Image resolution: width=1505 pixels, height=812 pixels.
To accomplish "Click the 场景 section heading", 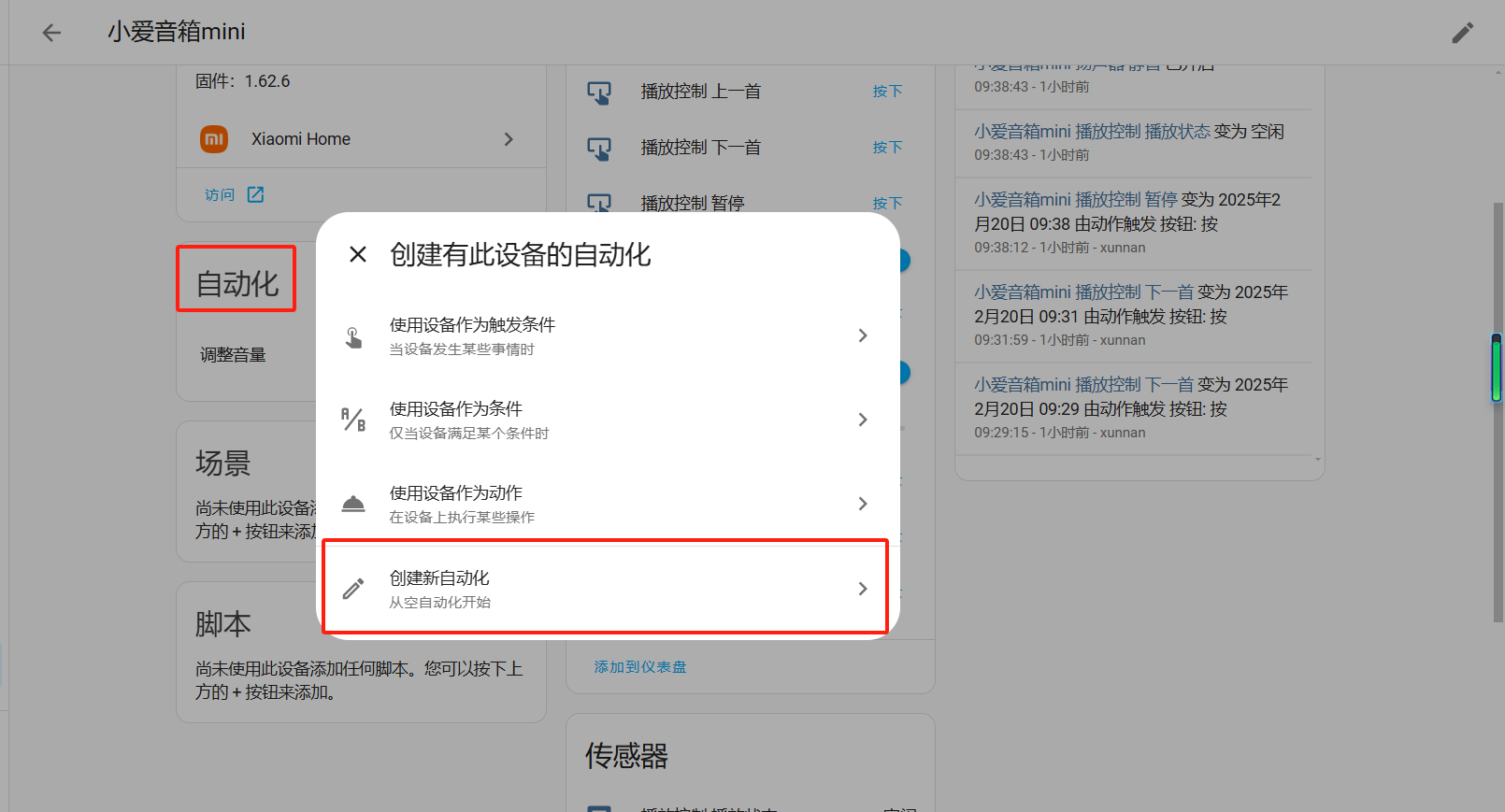I will tap(222, 463).
